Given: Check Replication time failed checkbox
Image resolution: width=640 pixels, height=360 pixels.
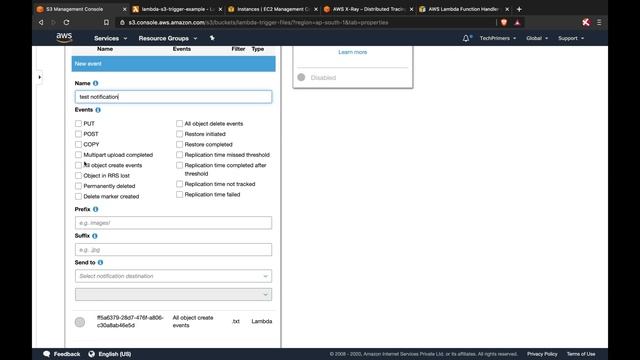Looking at the screenshot, I should (179, 195).
